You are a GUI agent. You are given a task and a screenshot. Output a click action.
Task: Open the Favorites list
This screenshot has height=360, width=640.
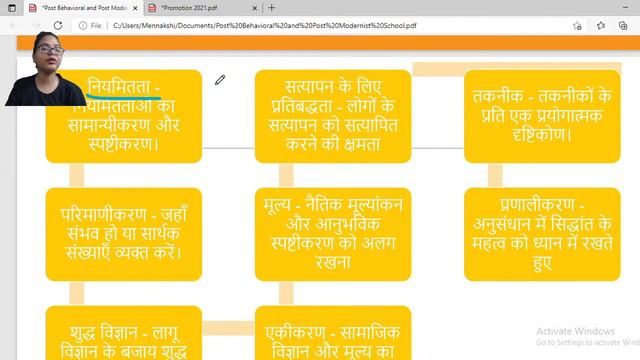601,26
